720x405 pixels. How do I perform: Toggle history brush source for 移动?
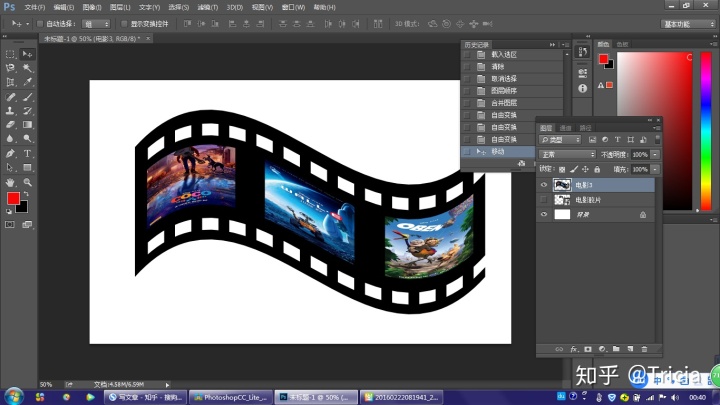467,152
